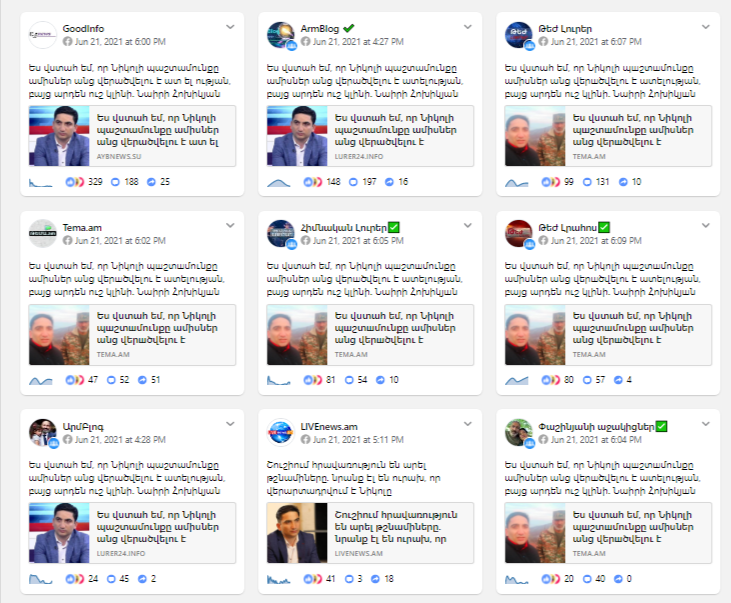This screenshot has width=731, height=603.
Task: Click the comment icon on LIVEnews.am post
Action: (349, 579)
